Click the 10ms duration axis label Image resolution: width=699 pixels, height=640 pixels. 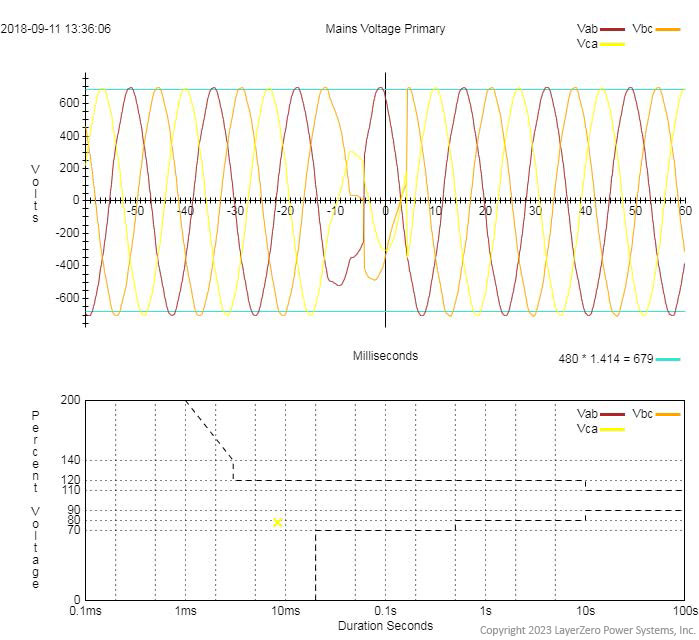285,611
